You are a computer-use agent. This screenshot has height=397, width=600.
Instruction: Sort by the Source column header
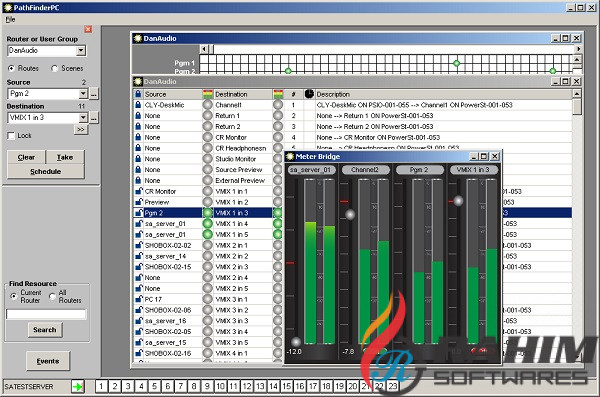click(x=173, y=94)
